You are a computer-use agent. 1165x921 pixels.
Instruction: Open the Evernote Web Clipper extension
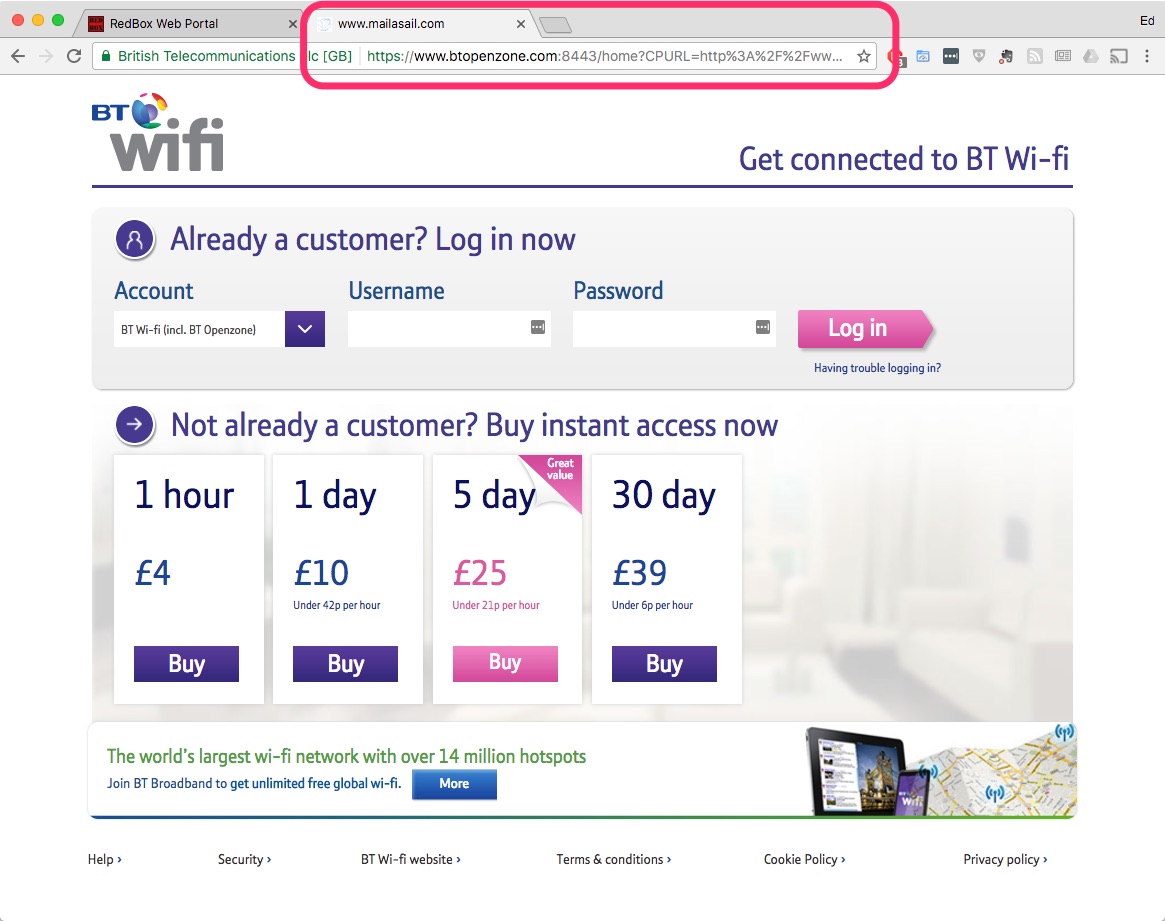pyautogui.click(x=1006, y=56)
